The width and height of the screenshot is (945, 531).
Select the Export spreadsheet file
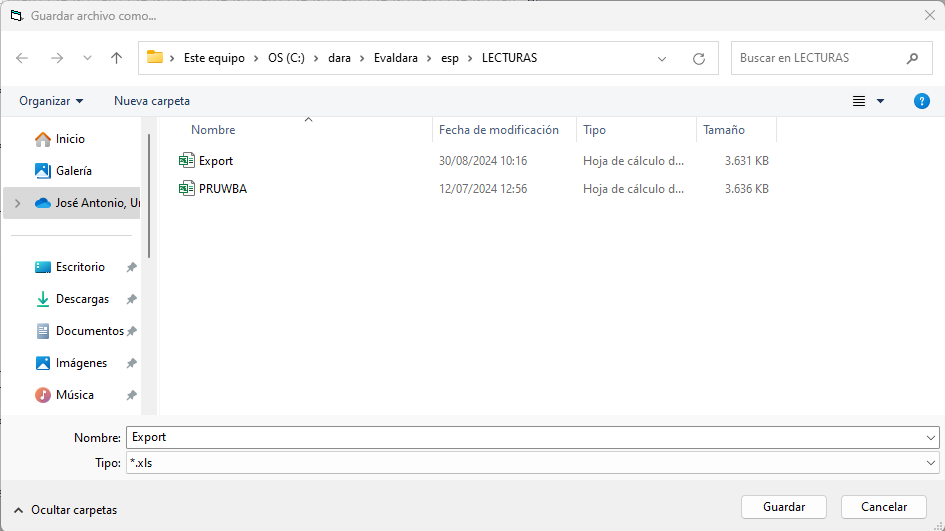216,161
